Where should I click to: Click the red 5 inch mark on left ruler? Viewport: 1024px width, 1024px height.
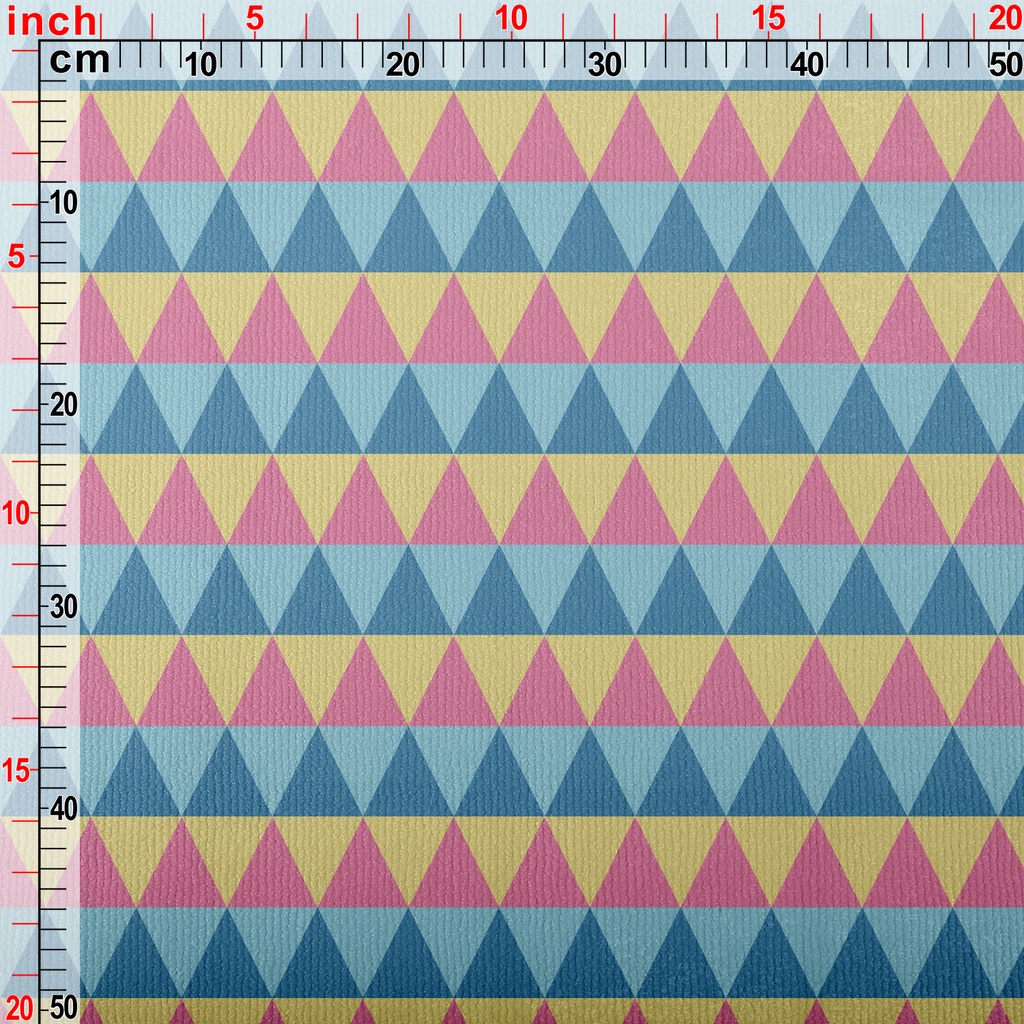[x=16, y=257]
